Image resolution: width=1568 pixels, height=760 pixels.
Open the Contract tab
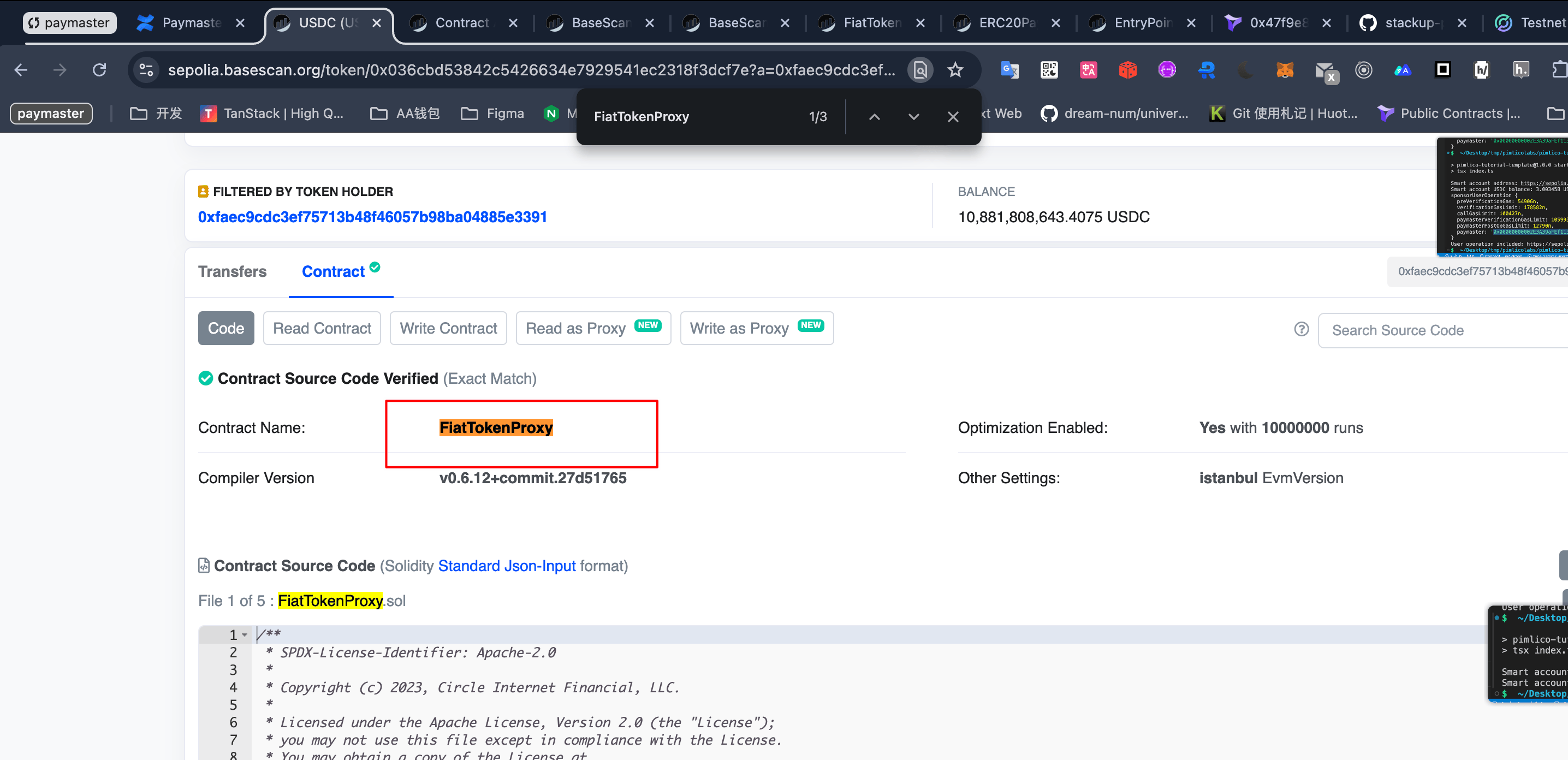coord(341,271)
